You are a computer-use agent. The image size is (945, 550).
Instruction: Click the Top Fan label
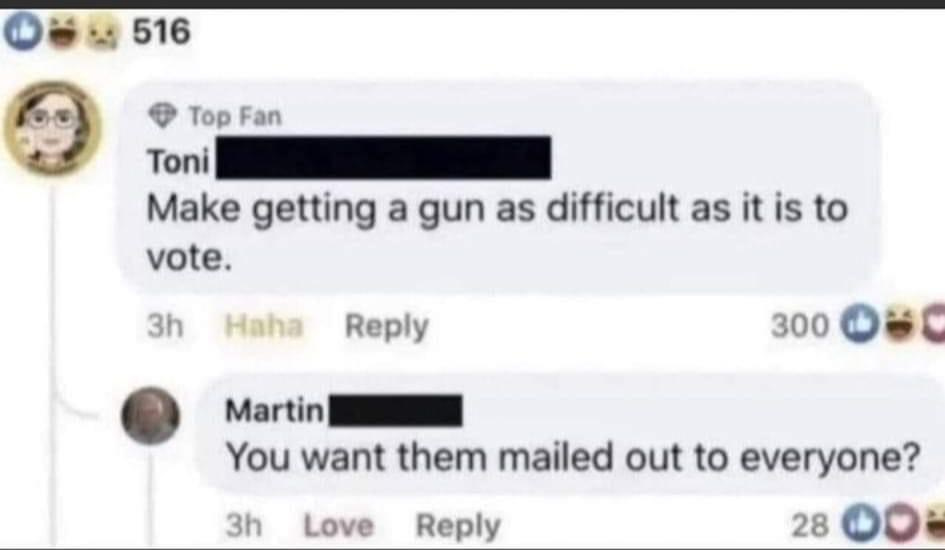click(x=236, y=116)
